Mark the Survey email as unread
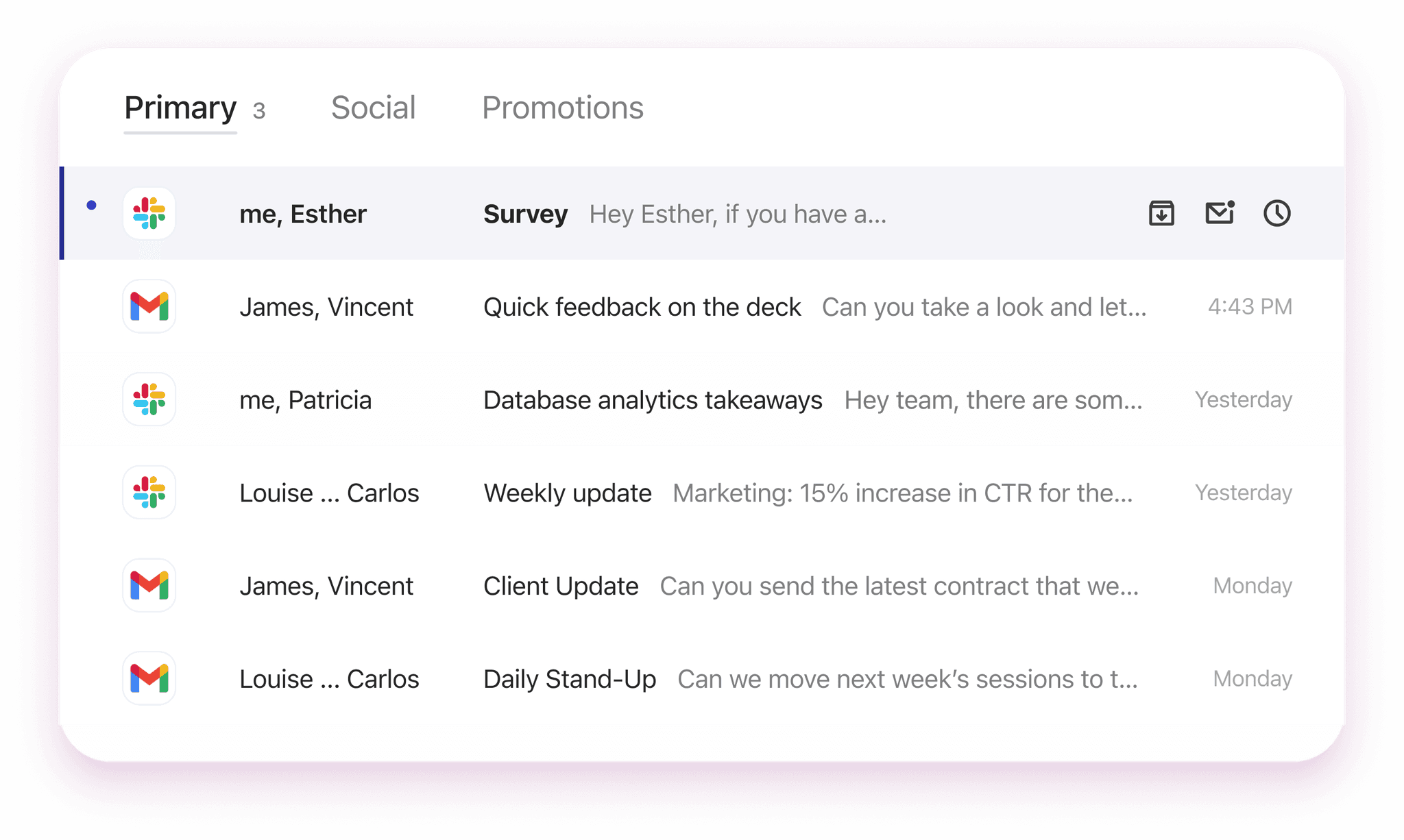This screenshot has height=840, width=1404. (x=1220, y=213)
